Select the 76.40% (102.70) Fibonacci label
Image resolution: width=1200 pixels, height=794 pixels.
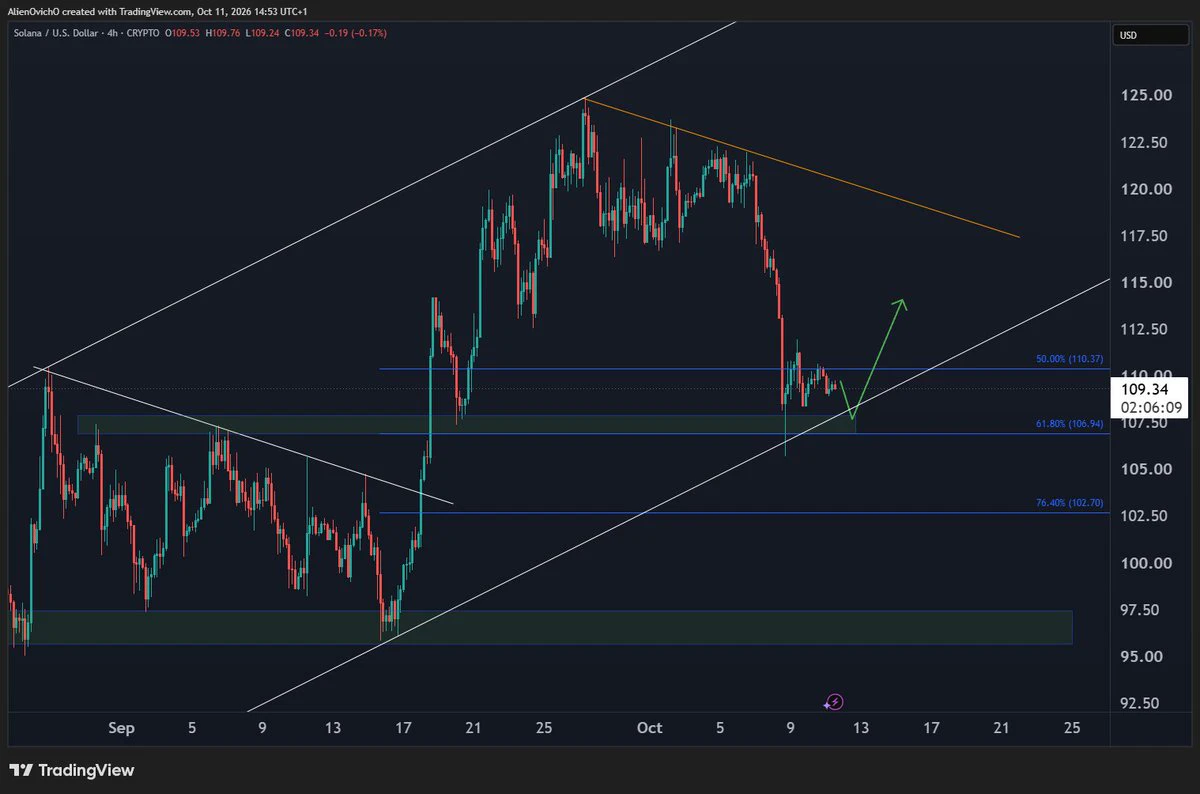1069,503
